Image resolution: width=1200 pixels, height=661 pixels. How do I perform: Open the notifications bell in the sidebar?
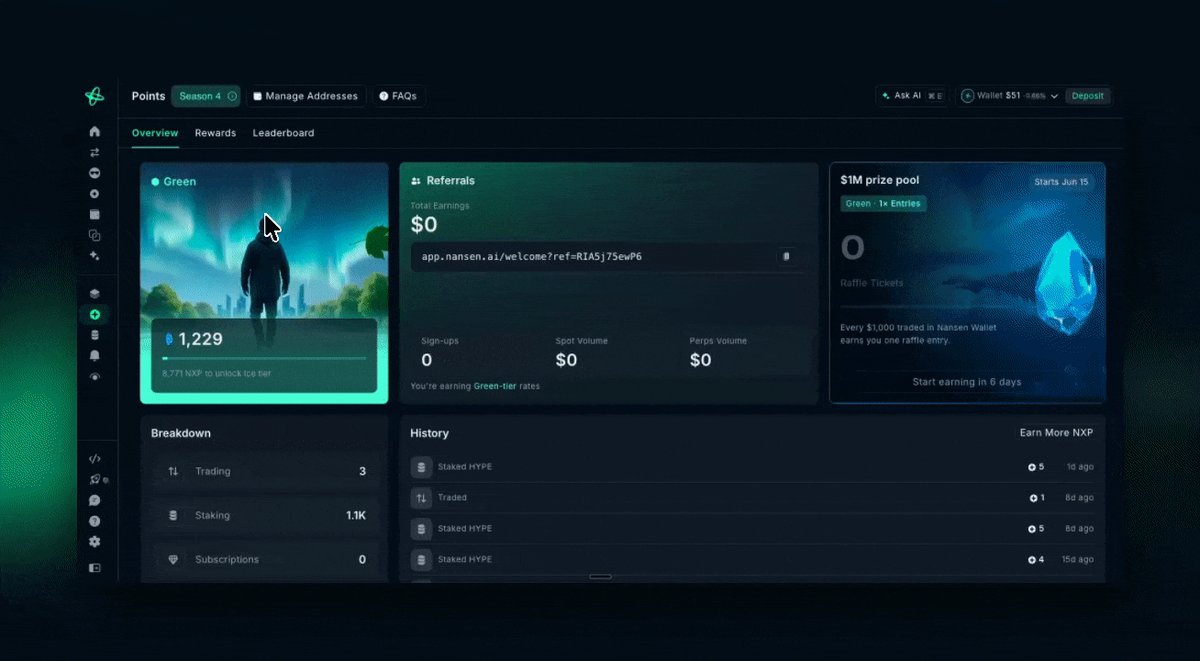pyautogui.click(x=95, y=356)
